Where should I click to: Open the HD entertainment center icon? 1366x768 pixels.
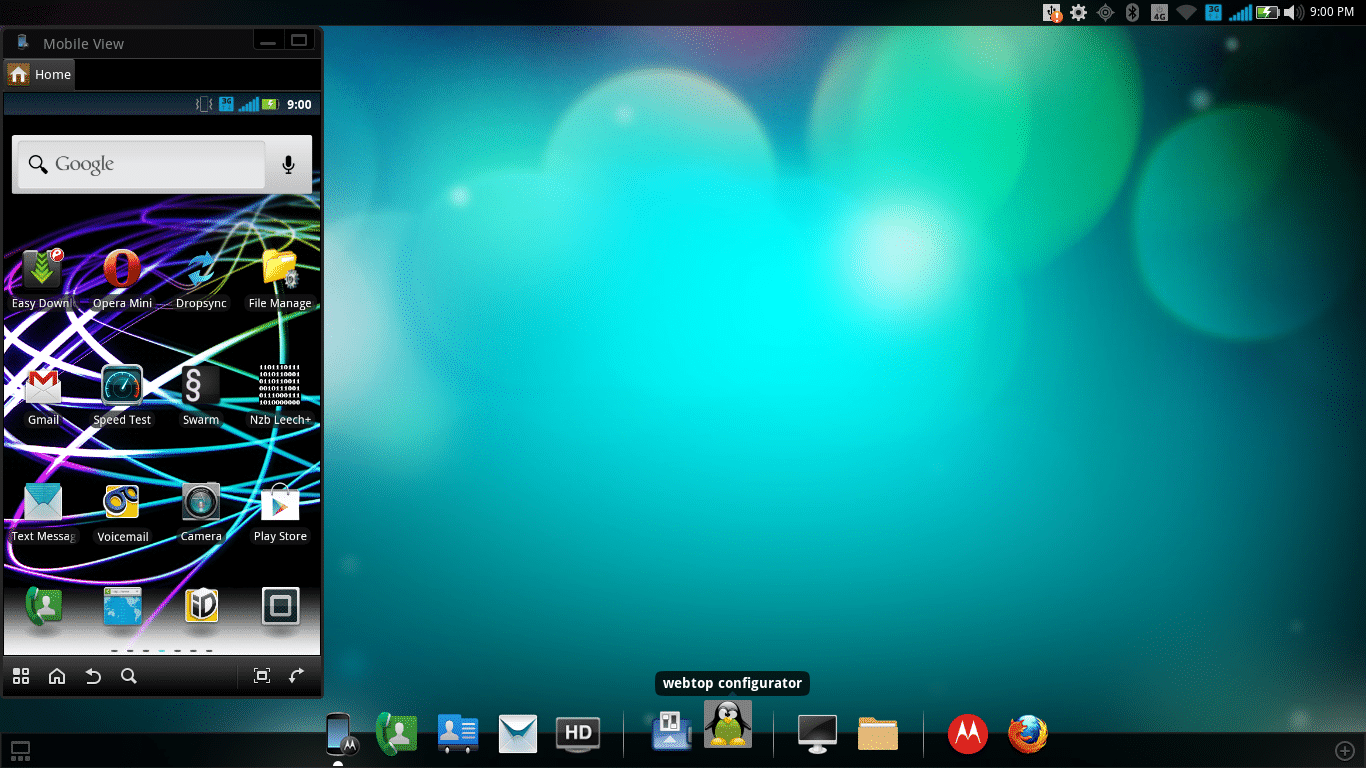click(577, 734)
